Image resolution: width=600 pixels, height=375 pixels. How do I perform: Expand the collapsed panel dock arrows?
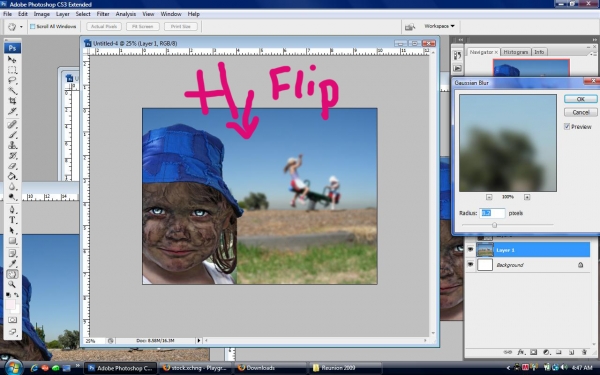point(461,40)
